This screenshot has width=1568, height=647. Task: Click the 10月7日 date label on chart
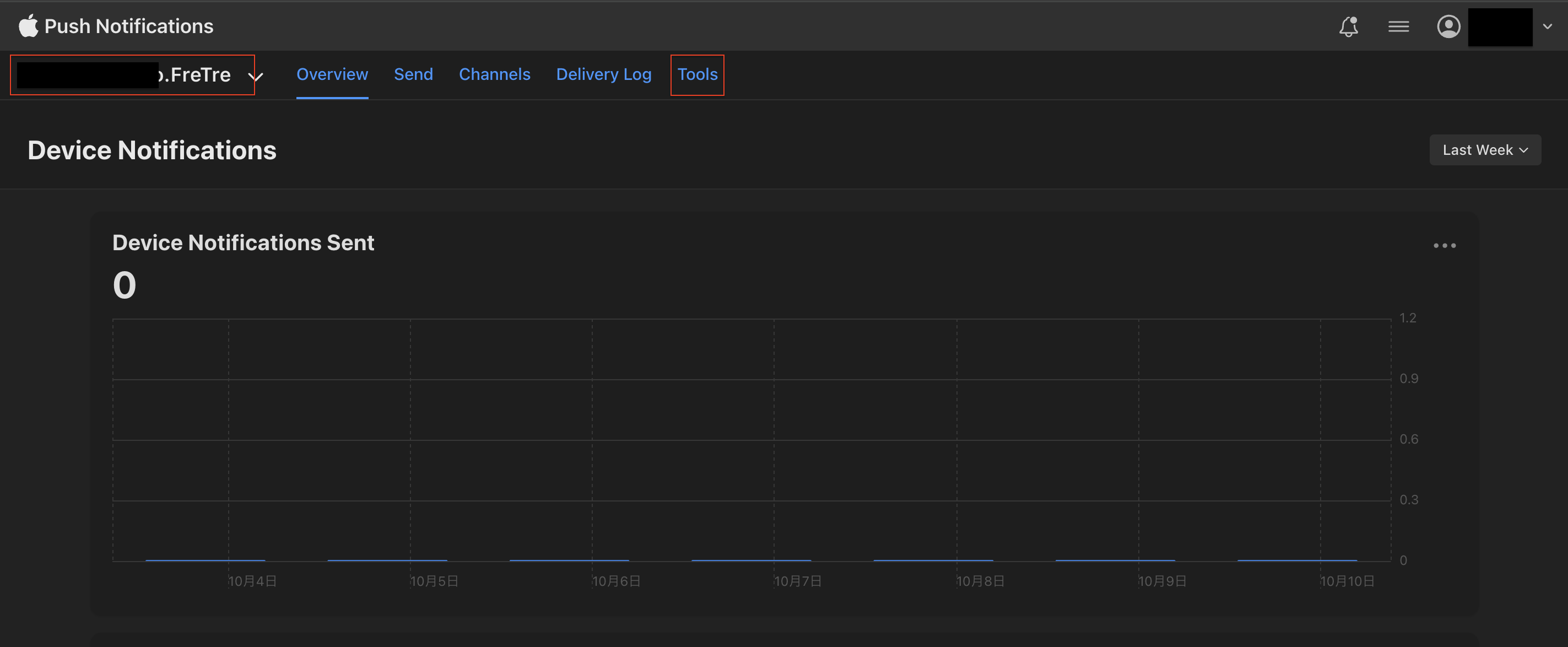[x=797, y=581]
